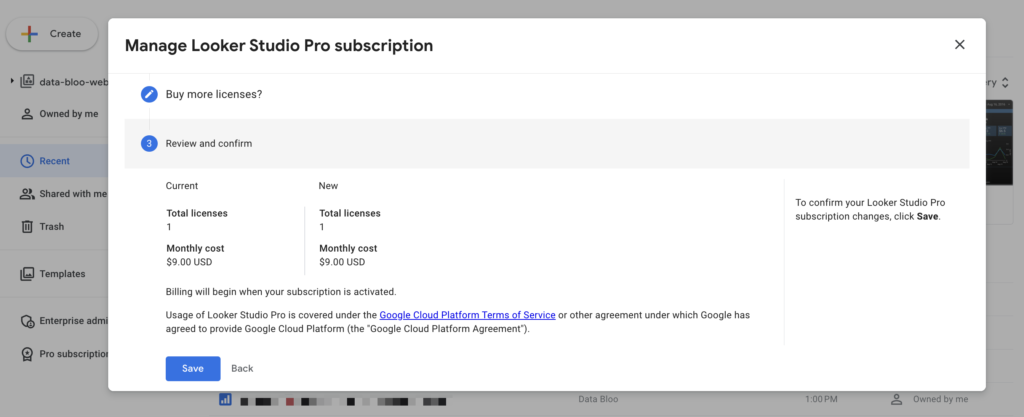Click the Create button
The height and width of the screenshot is (417, 1024).
coord(52,34)
